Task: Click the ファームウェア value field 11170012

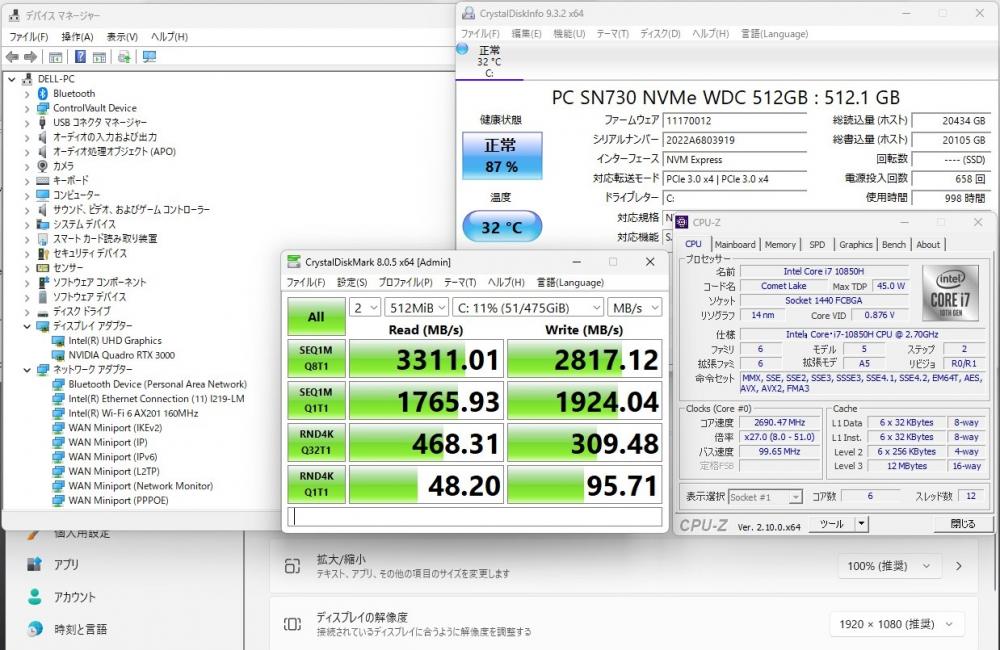Action: pyautogui.click(x=735, y=121)
